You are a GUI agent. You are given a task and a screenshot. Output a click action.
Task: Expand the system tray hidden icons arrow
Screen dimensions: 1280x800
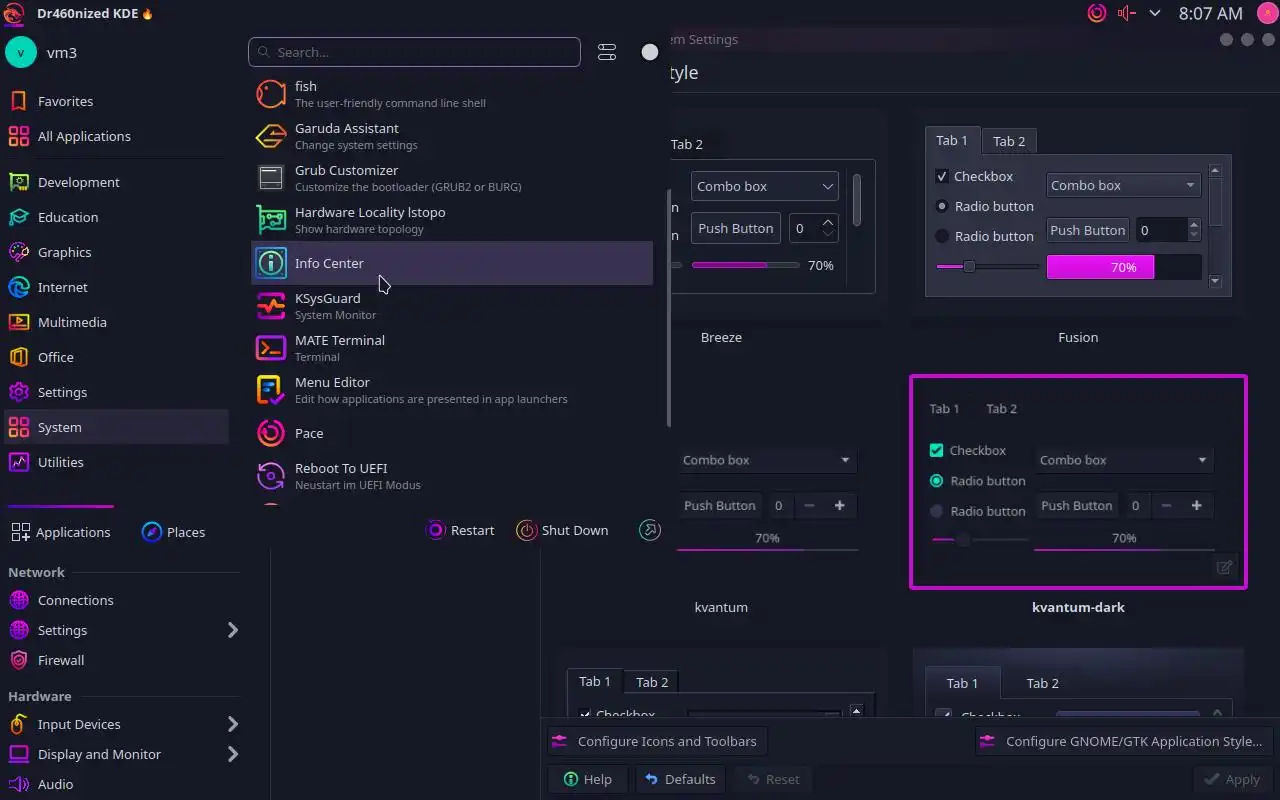[1155, 13]
